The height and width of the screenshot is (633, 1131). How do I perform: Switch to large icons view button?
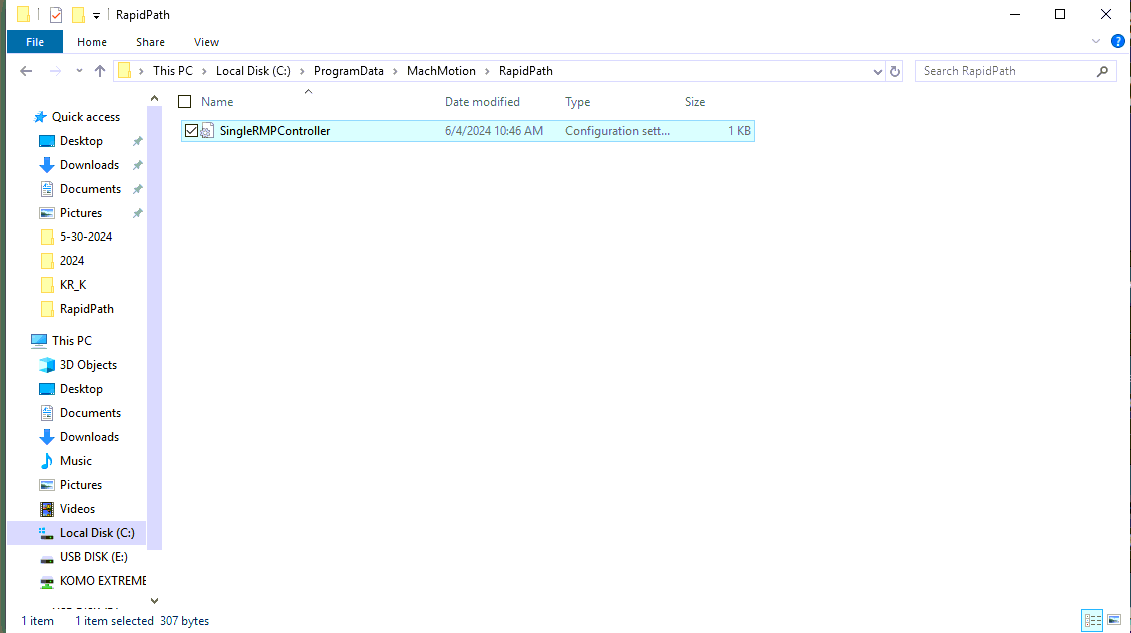(1111, 620)
